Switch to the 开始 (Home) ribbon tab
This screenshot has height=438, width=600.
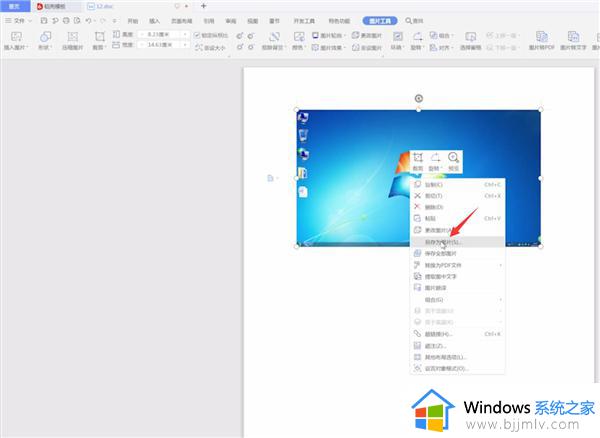(132, 21)
